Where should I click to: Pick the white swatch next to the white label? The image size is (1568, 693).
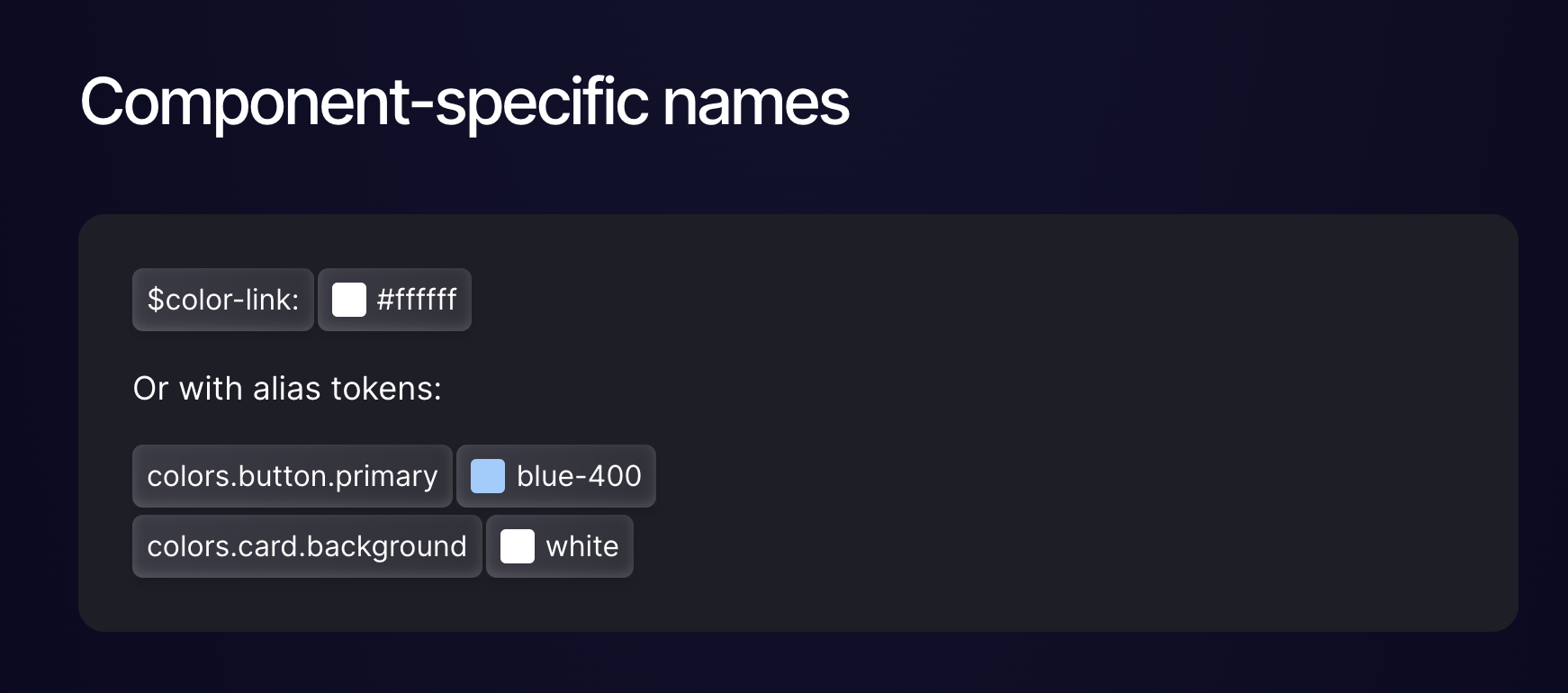[x=518, y=546]
